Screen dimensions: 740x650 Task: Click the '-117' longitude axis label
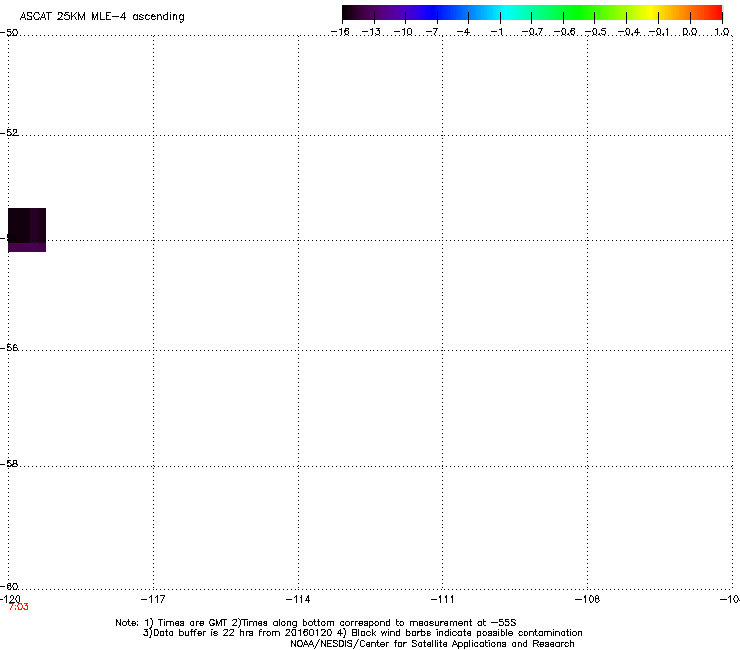coord(153,599)
